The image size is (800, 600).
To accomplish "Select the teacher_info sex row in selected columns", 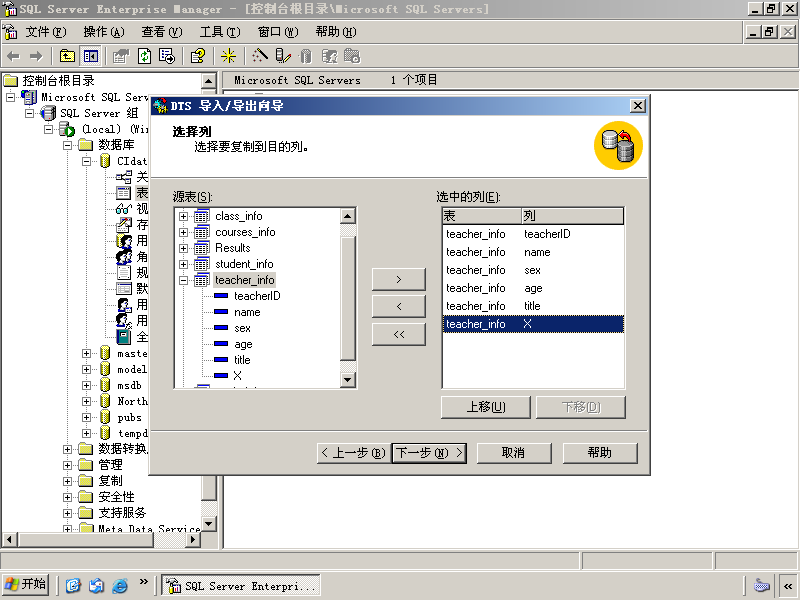I will [x=533, y=270].
